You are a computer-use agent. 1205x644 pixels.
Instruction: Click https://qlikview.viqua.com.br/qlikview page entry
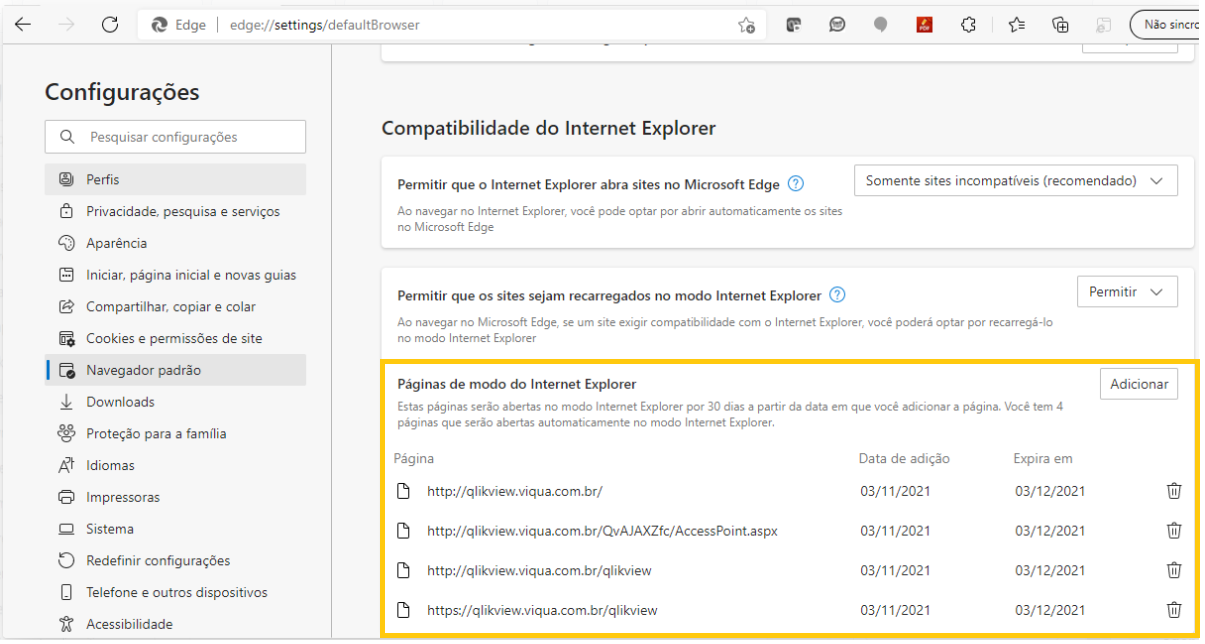click(542, 610)
